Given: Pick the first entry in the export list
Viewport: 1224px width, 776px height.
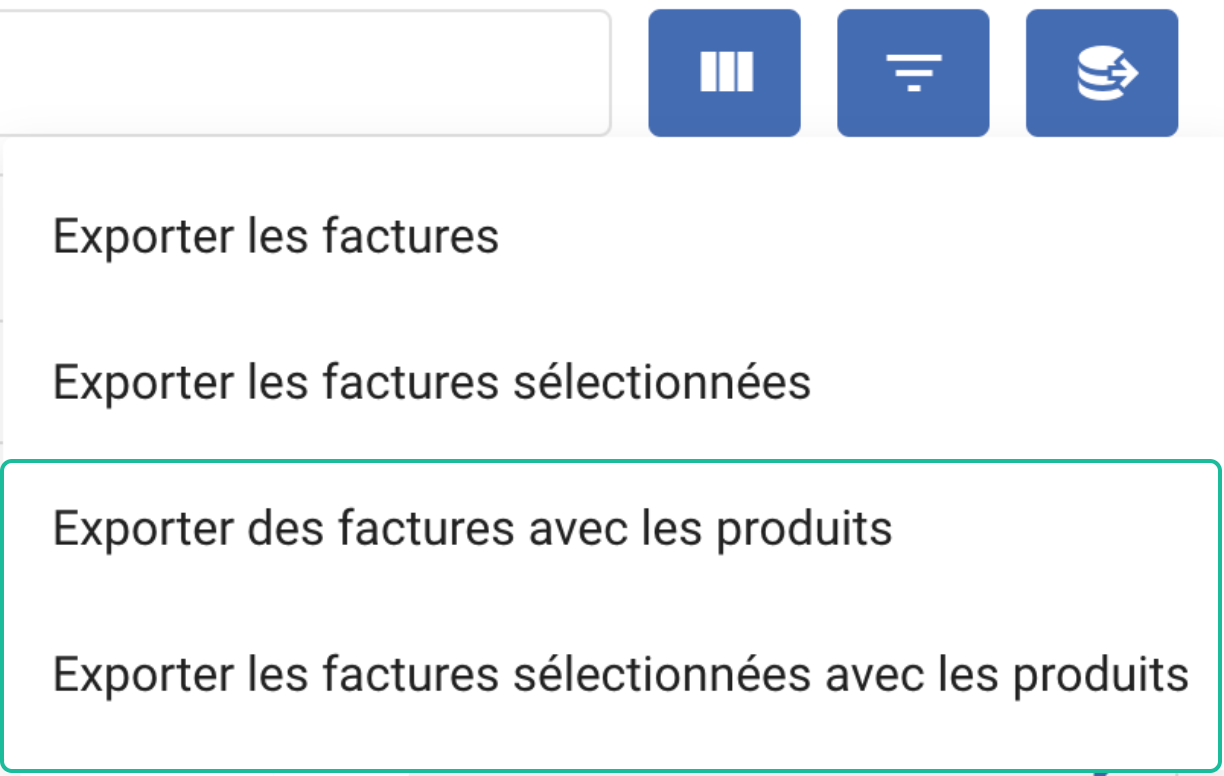Looking at the screenshot, I should [x=276, y=238].
